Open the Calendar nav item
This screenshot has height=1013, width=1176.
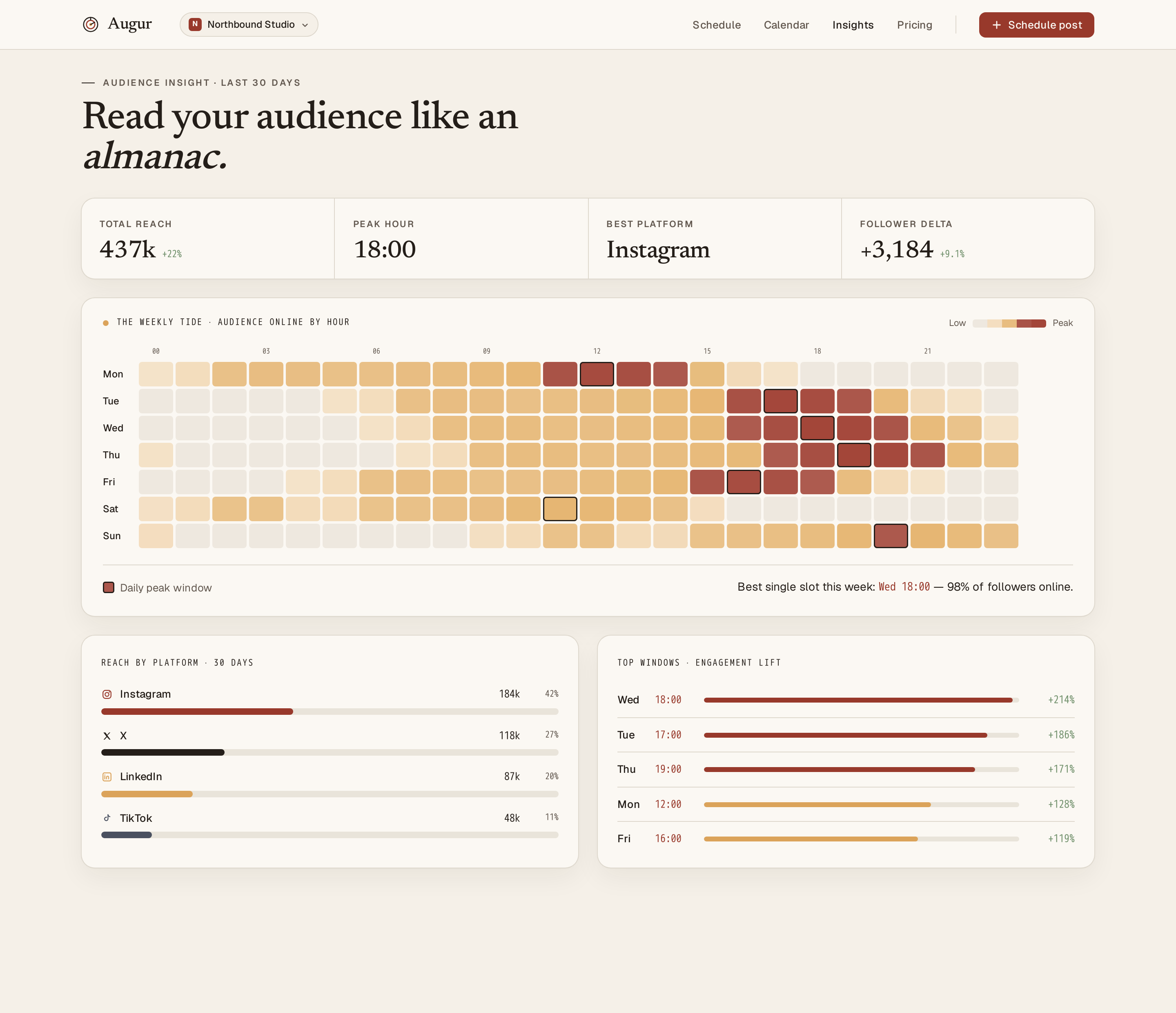[x=786, y=25]
